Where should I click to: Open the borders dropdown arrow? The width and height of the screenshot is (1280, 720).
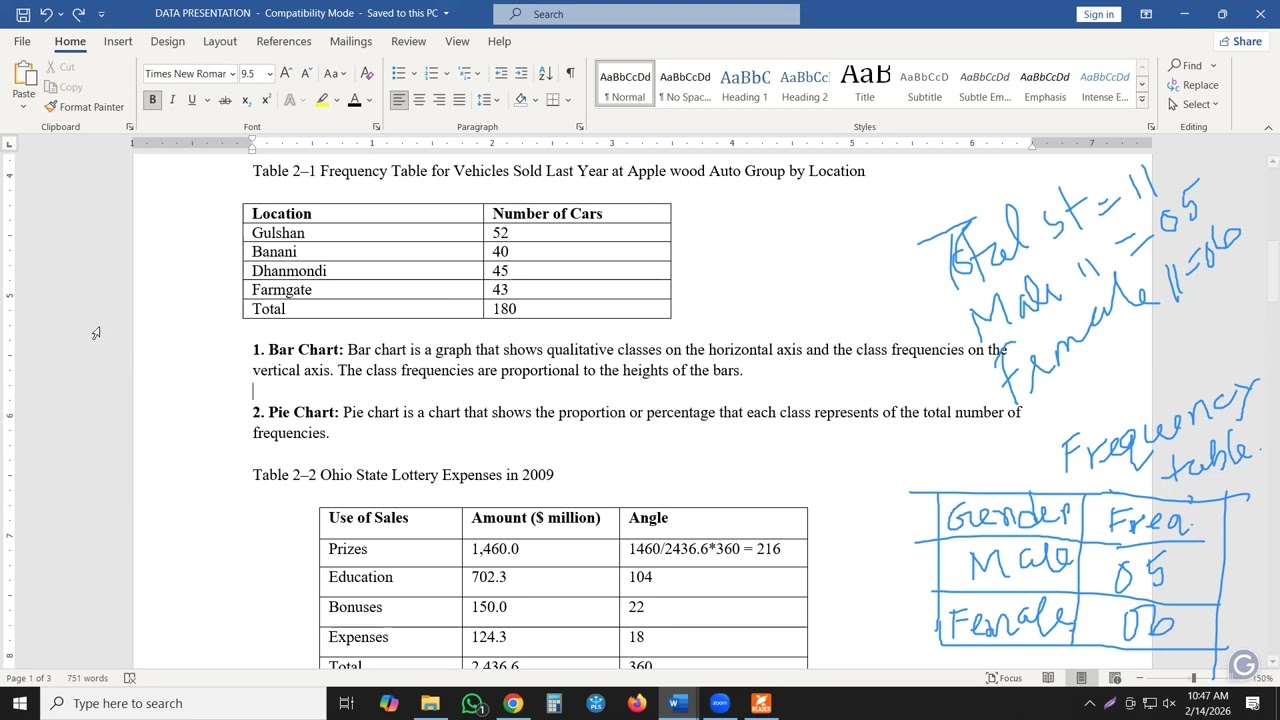click(x=568, y=100)
